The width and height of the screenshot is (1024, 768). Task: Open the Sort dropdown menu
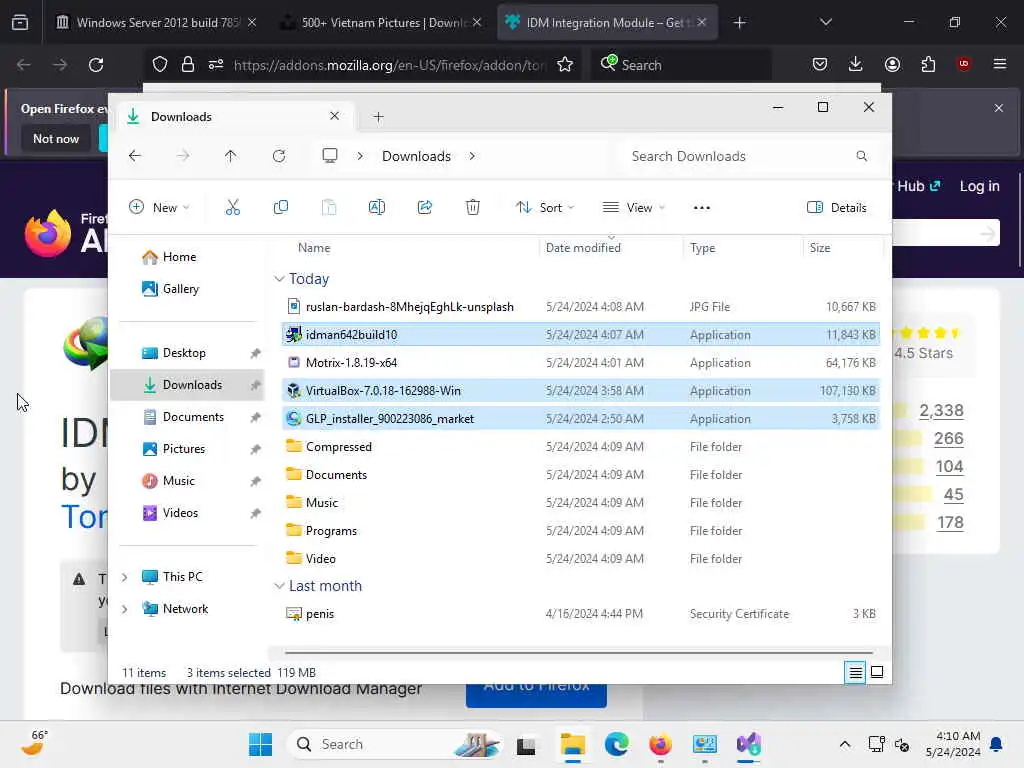tap(545, 208)
